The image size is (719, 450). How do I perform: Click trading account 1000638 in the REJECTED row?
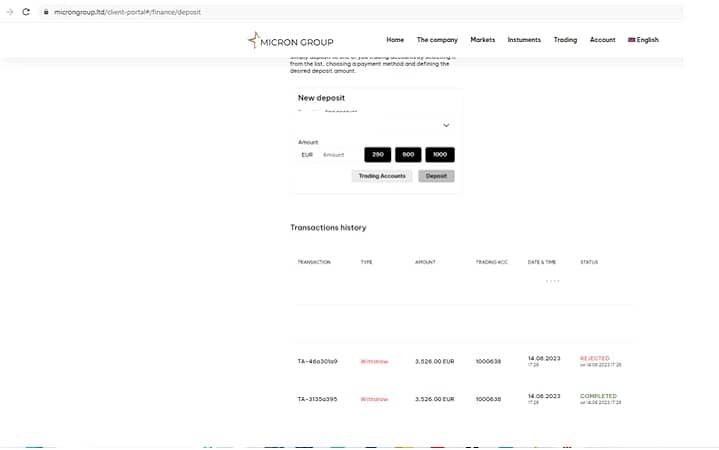488,361
